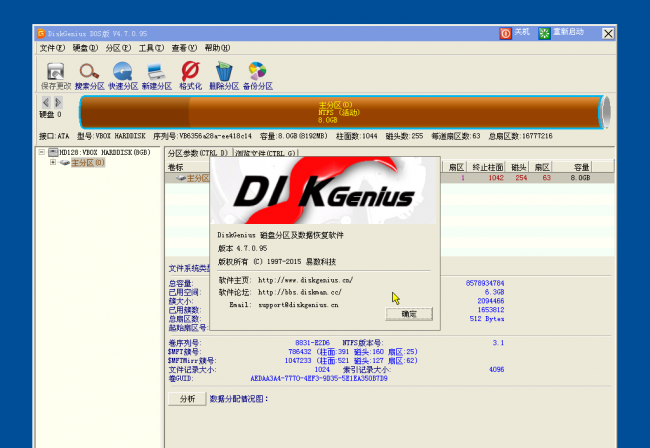Click the 版本 4.7.0.95 version text
The width and height of the screenshot is (650, 448).
pos(243,248)
